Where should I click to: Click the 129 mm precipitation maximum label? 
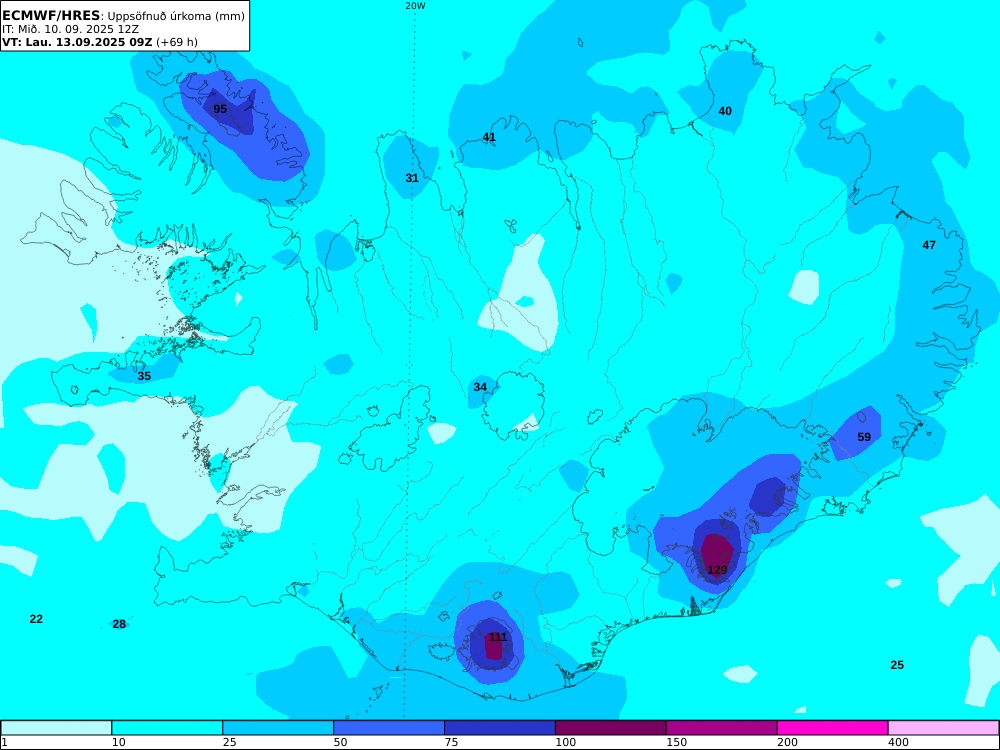[x=717, y=570]
